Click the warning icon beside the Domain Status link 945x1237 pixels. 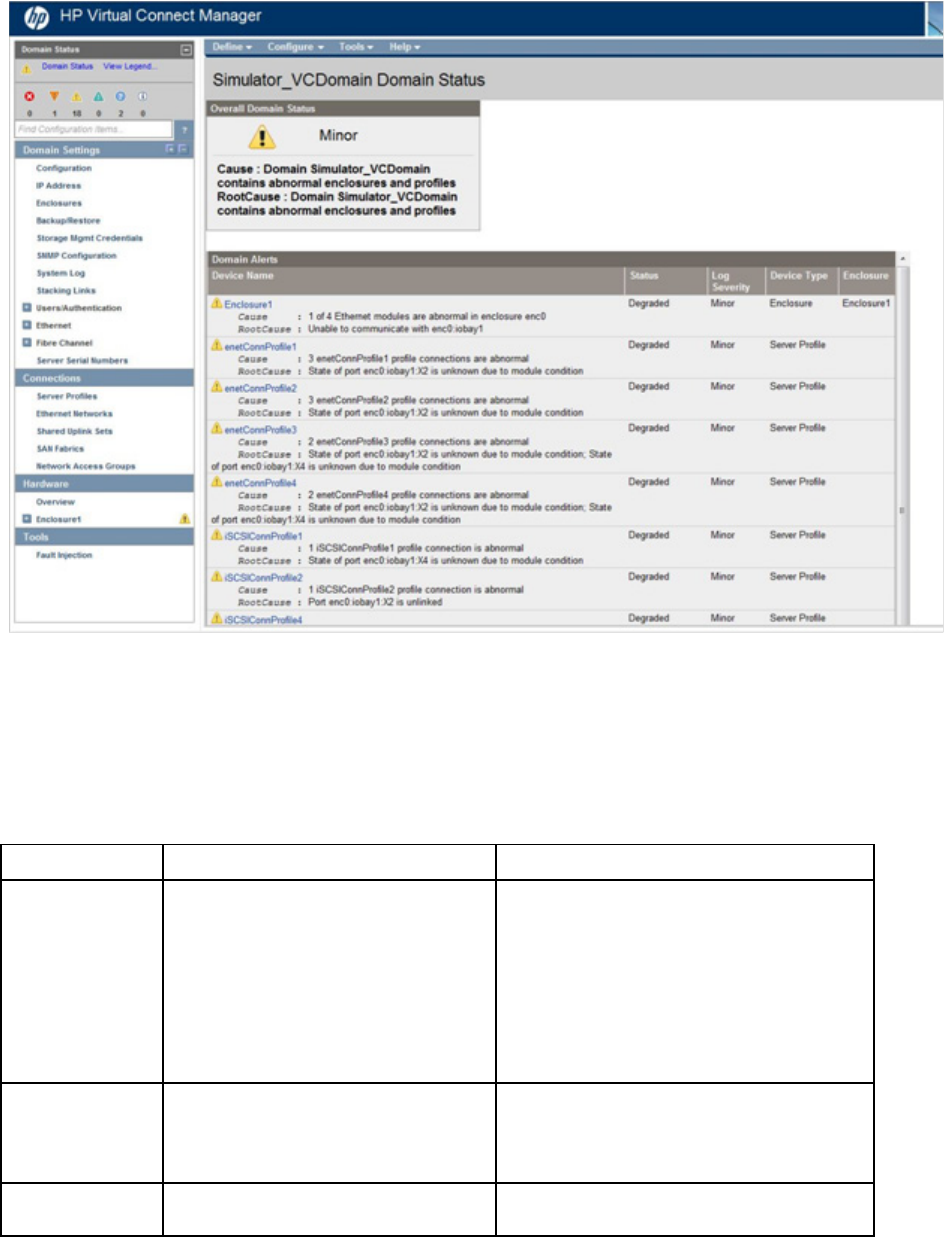[x=28, y=67]
